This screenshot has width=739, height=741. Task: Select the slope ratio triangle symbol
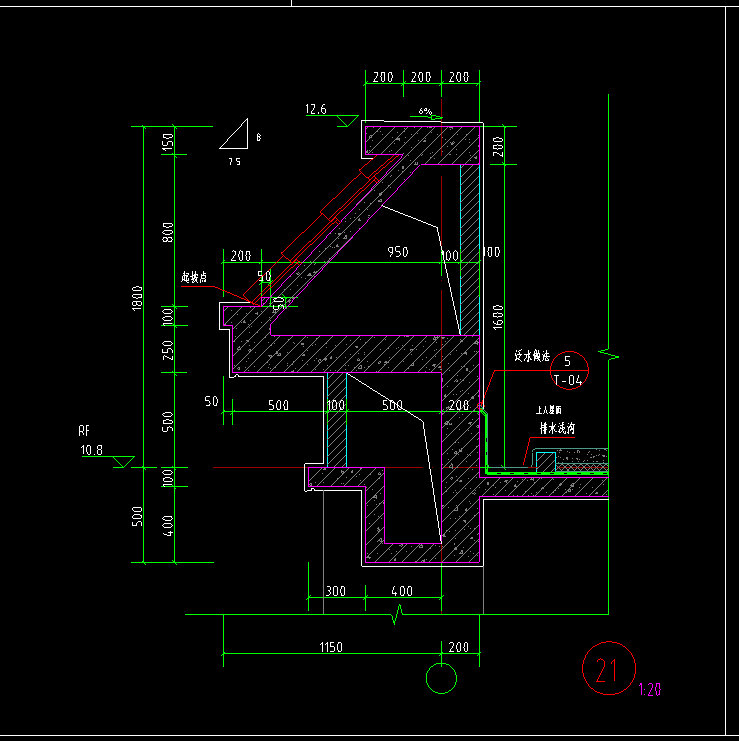[x=234, y=134]
